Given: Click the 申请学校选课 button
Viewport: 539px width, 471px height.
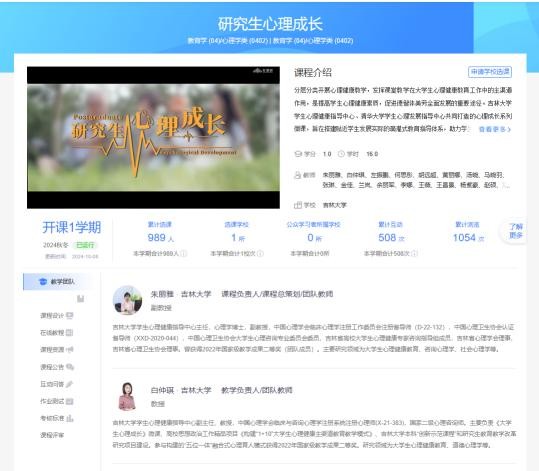Looking at the screenshot, I should [x=490, y=72].
